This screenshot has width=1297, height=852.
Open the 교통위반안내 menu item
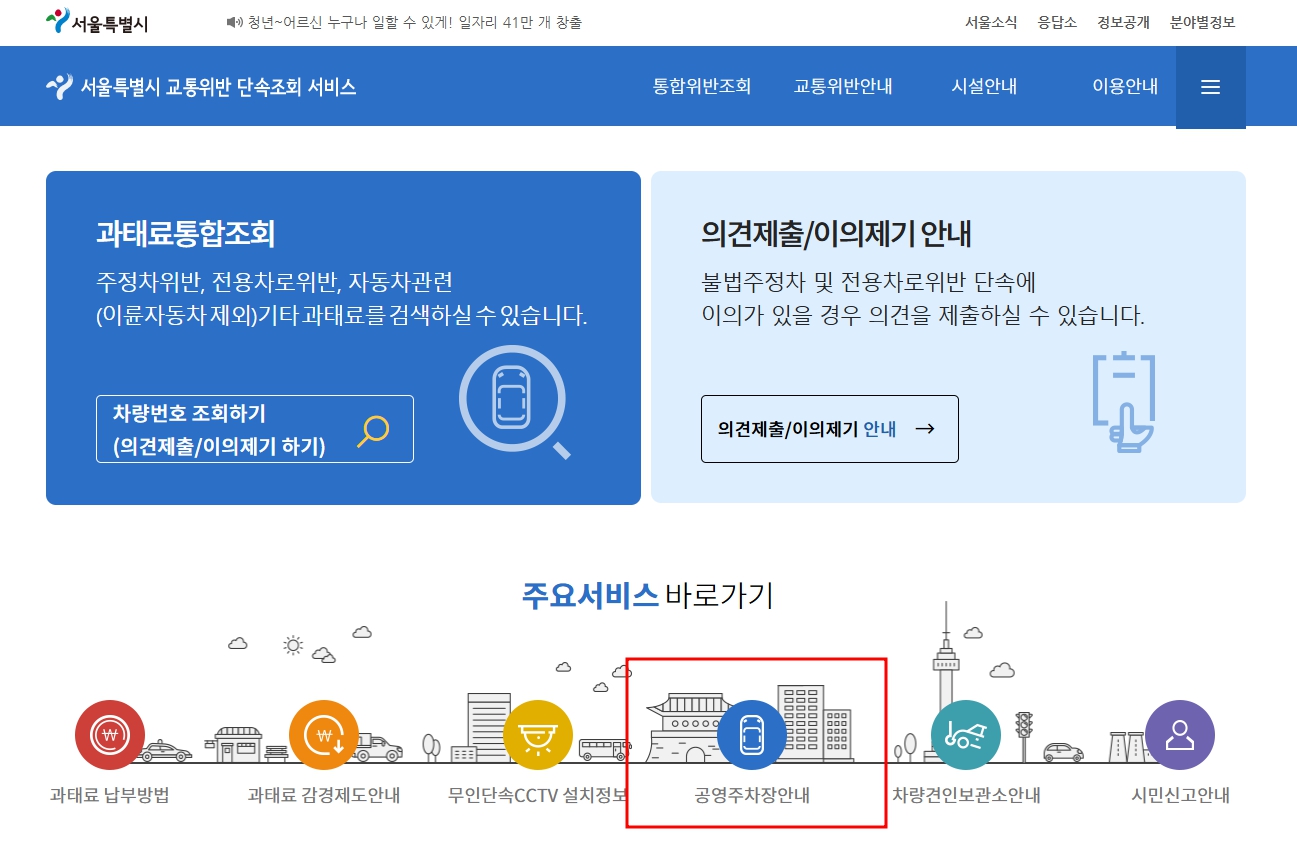(844, 87)
